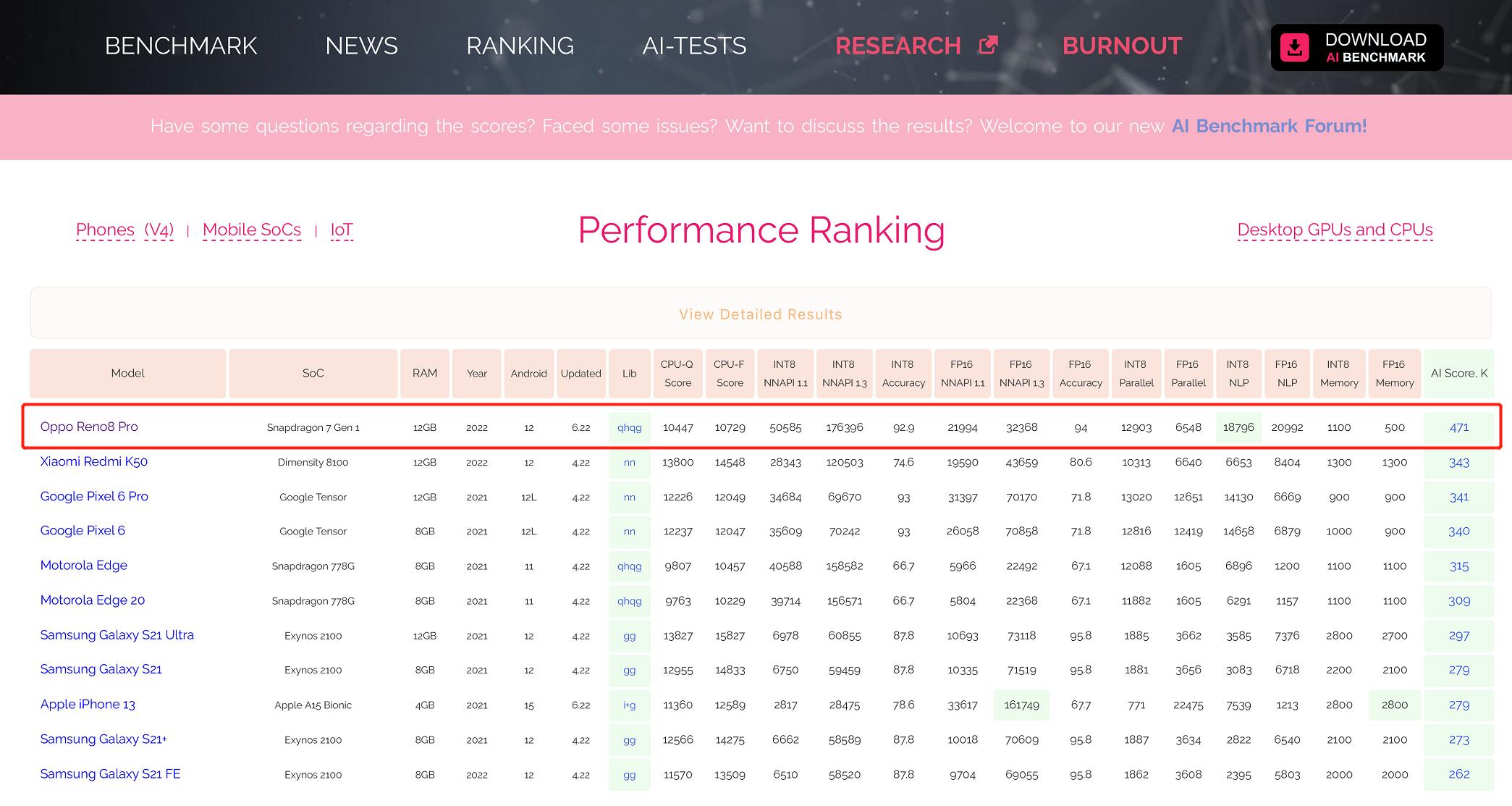The image size is (1512, 806).
Task: Open the BURNOUT navigation link
Action: pos(1122,46)
